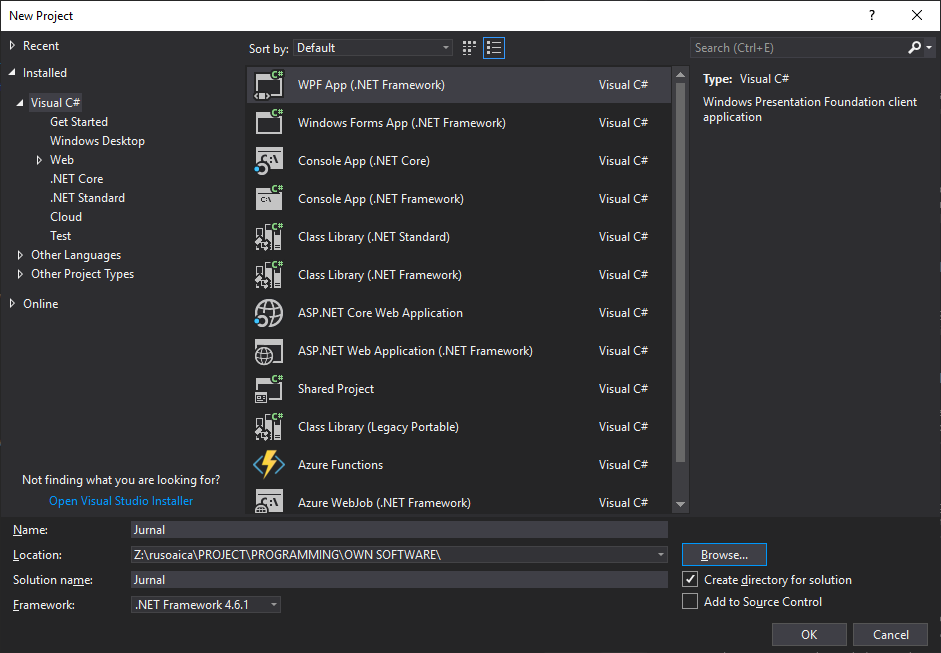The height and width of the screenshot is (653, 941).
Task: Select the WPF App template icon
Action: click(269, 85)
